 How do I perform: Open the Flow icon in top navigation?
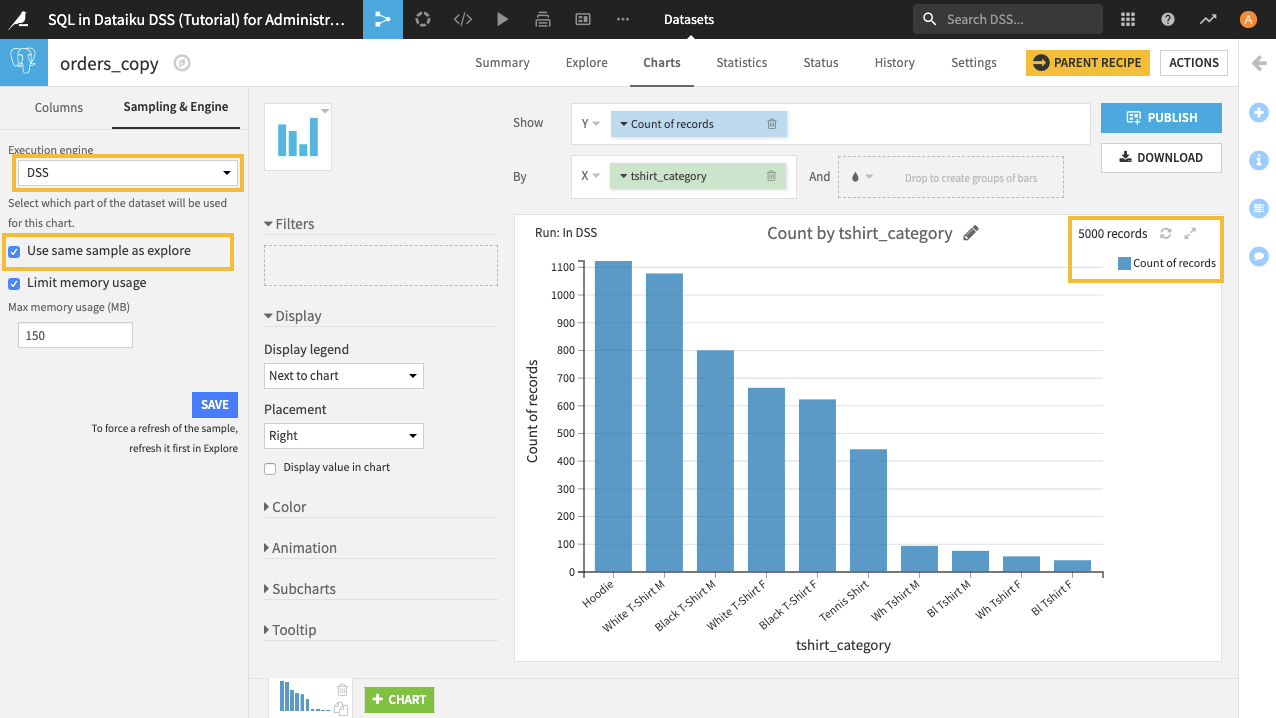[x=382, y=19]
